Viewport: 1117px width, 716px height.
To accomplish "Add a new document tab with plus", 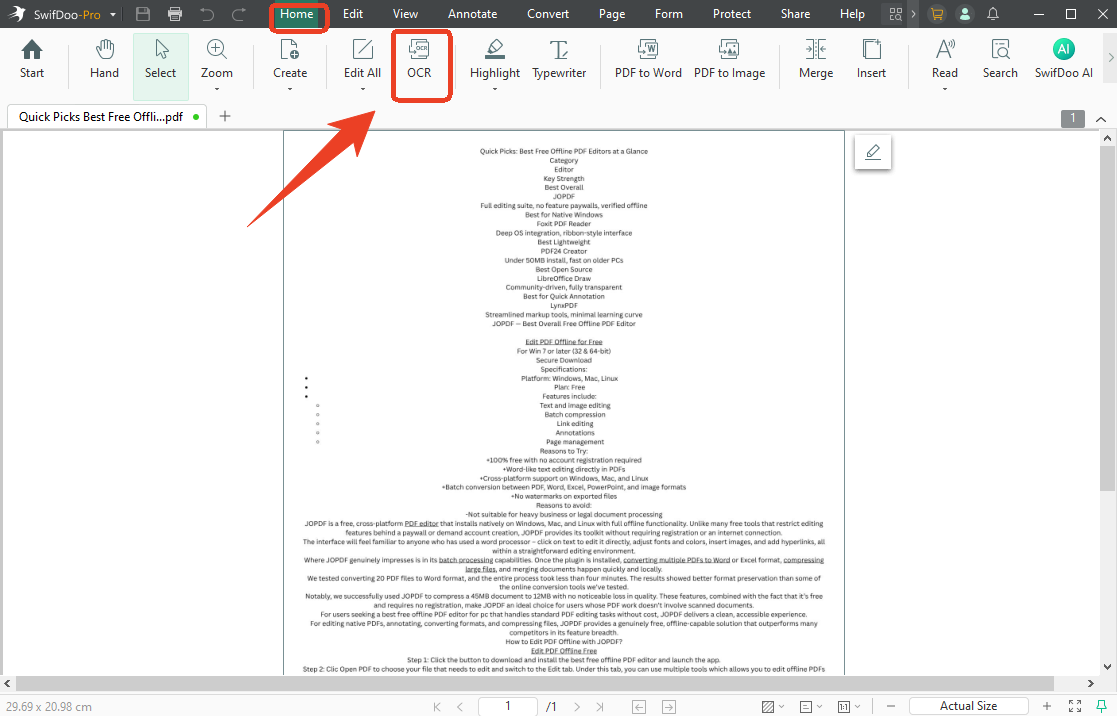I will point(224,116).
